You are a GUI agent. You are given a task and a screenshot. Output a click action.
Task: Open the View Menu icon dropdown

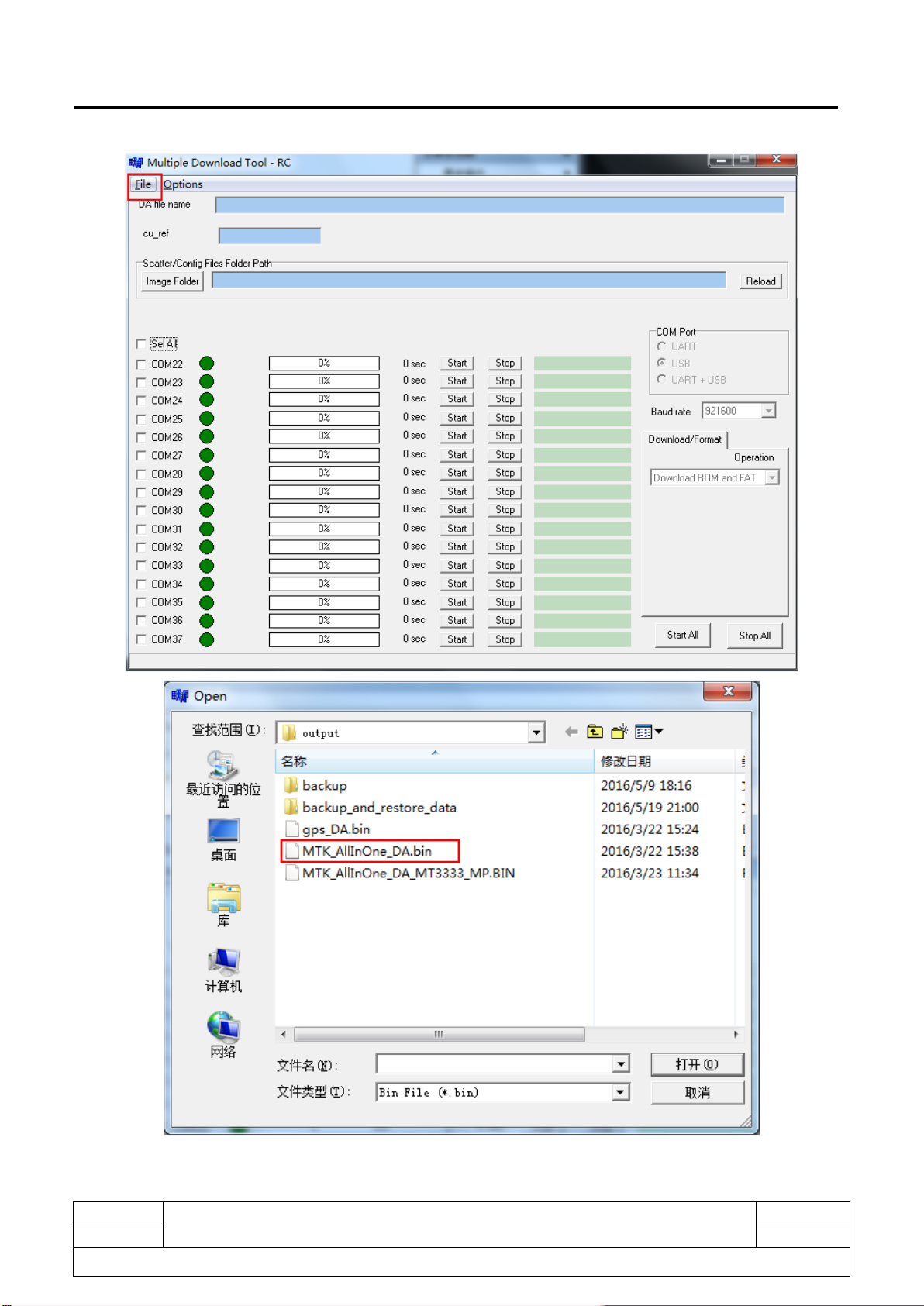[648, 732]
